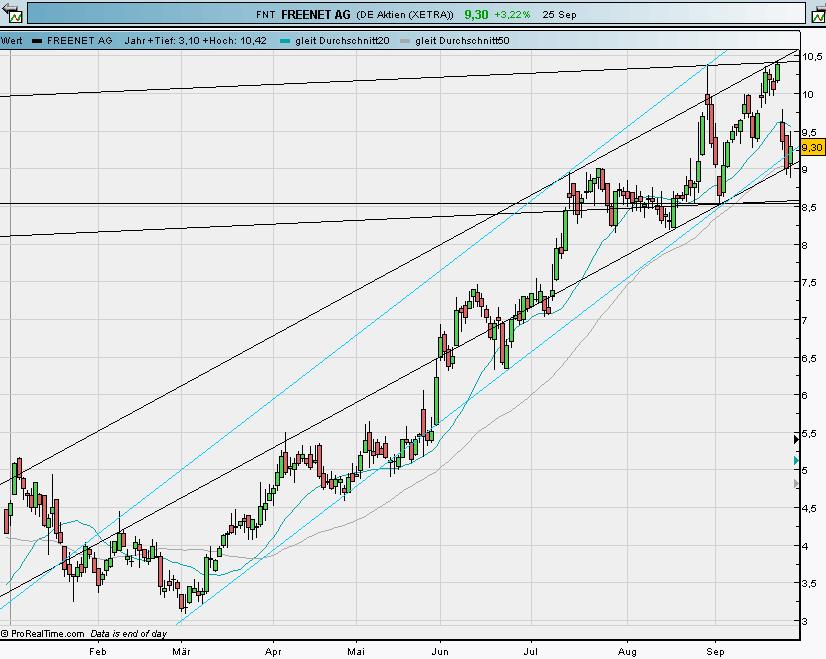Click the chart icon at top-left corner
This screenshot has width=826, height=659.
[x=11, y=13]
